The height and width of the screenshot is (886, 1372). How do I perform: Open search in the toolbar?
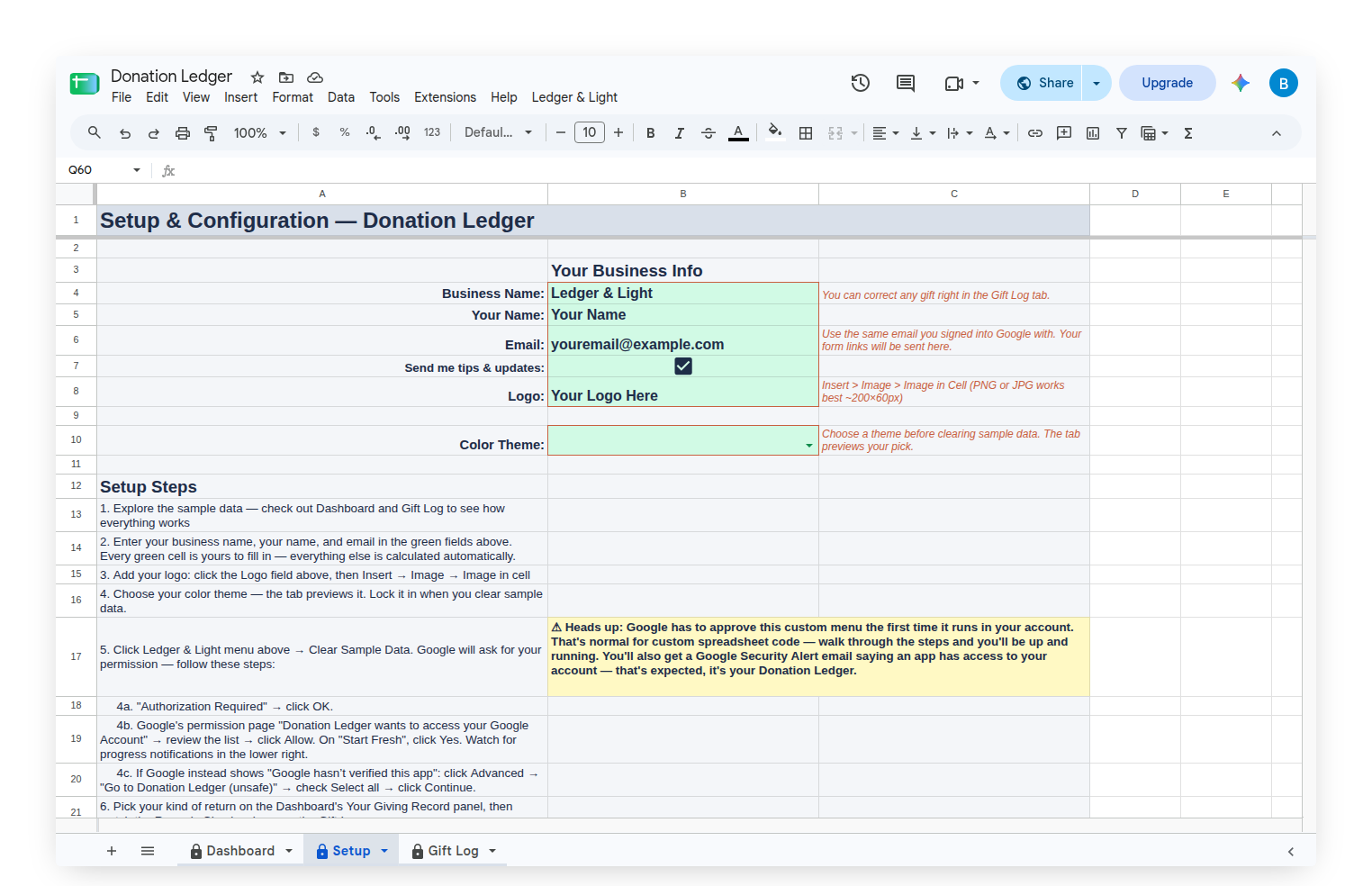click(95, 133)
